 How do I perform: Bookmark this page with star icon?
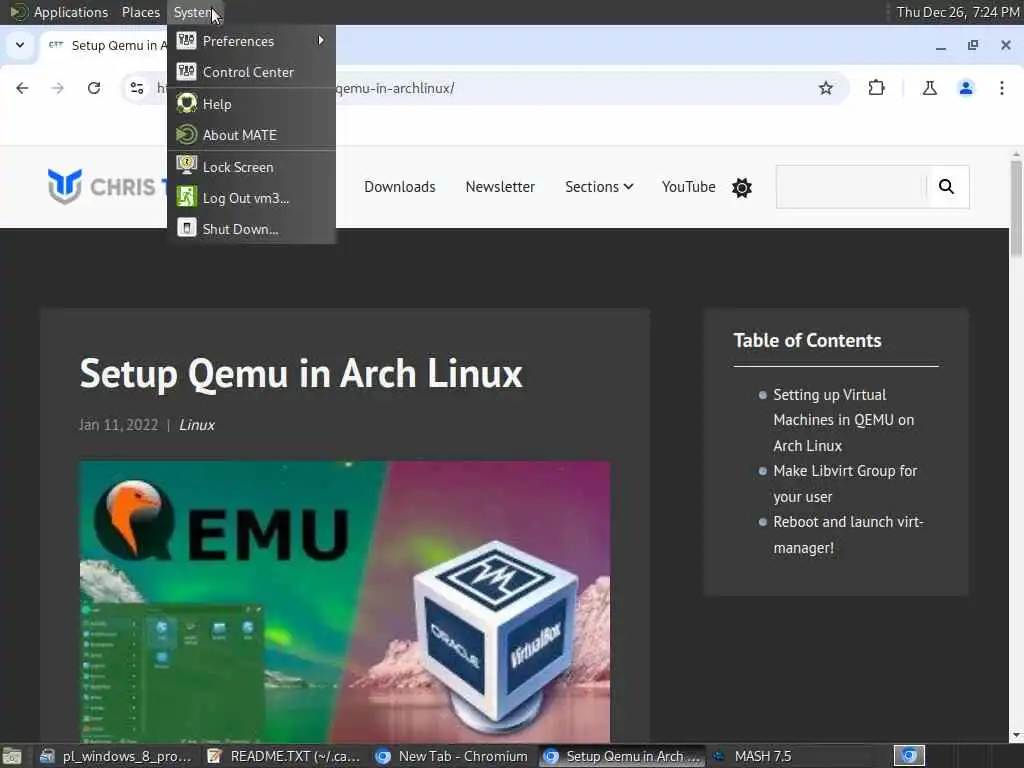[x=825, y=88]
